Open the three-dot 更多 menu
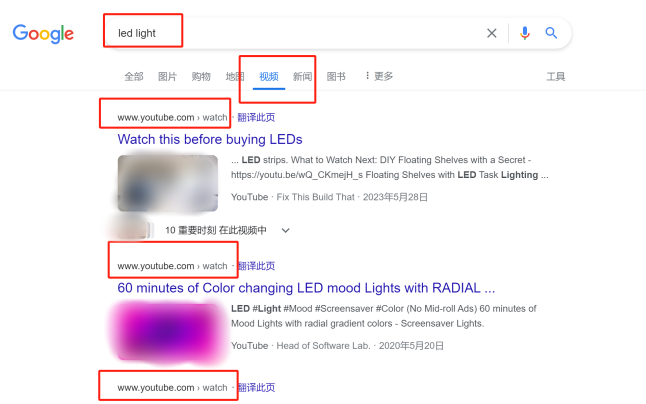The height and width of the screenshot is (404, 646). point(379,76)
